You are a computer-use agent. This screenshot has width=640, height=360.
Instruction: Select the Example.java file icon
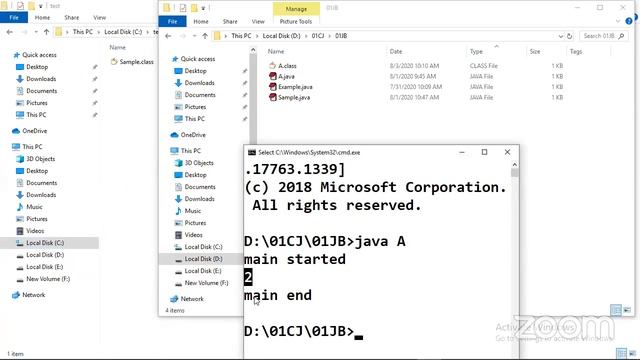tap(273, 87)
